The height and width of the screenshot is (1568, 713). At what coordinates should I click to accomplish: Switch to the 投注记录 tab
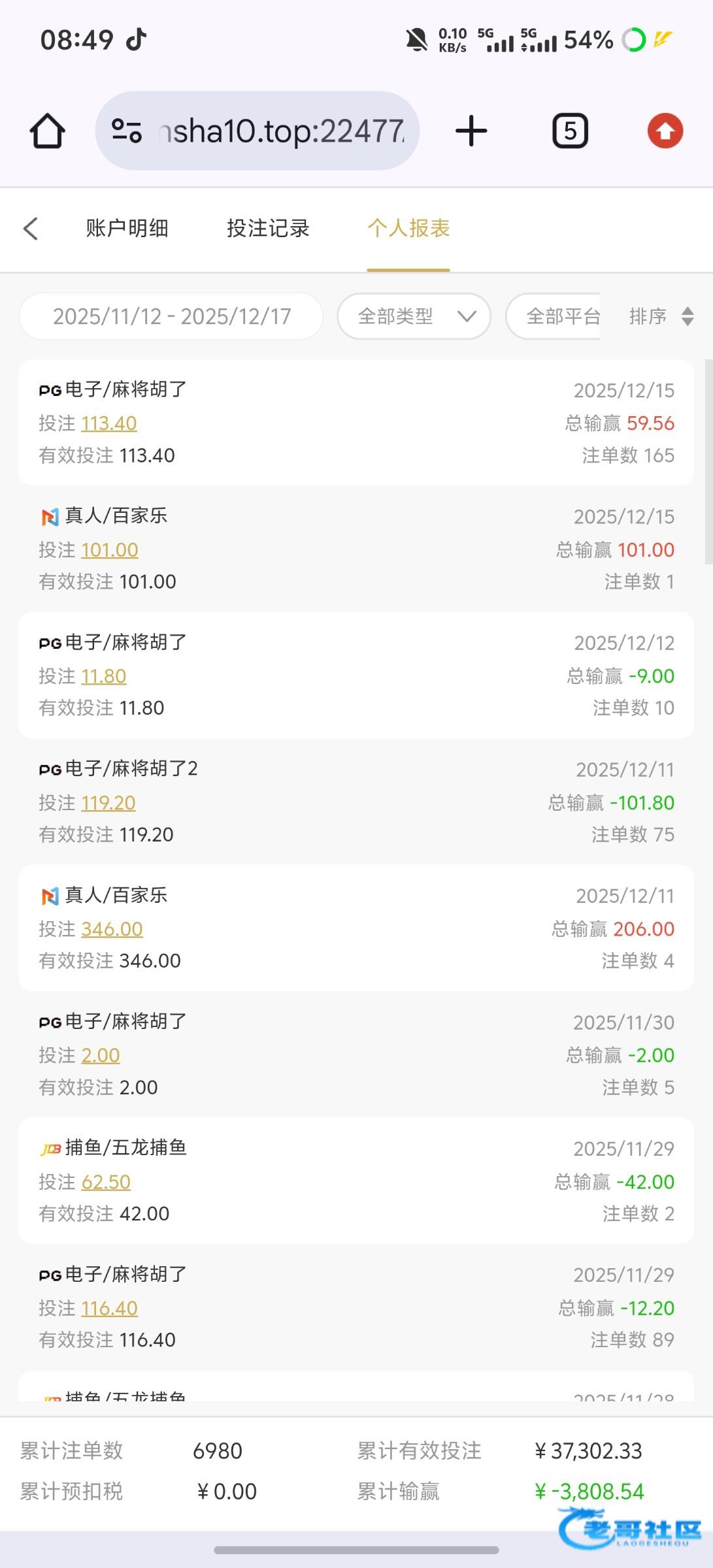click(x=268, y=229)
